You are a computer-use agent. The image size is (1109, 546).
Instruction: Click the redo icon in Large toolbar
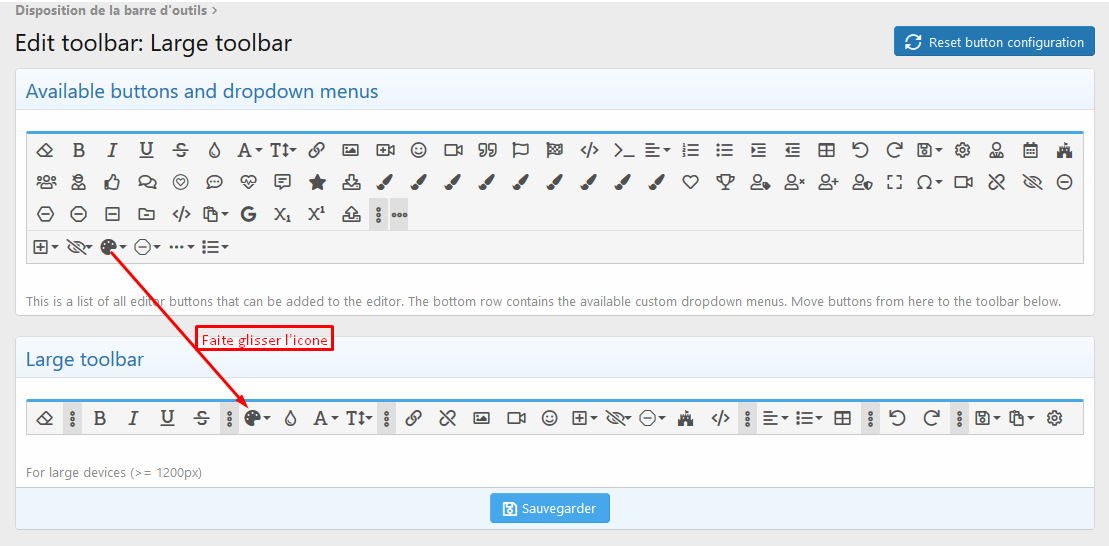coord(931,419)
